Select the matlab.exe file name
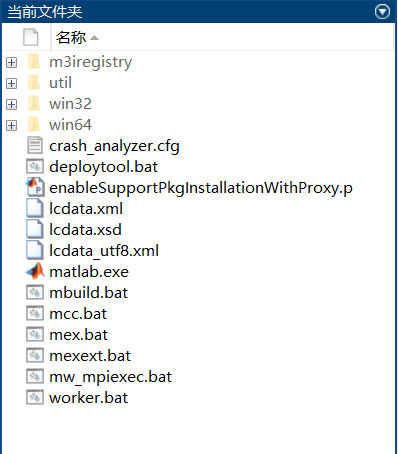Image resolution: width=398 pixels, height=454 pixels. (x=89, y=272)
